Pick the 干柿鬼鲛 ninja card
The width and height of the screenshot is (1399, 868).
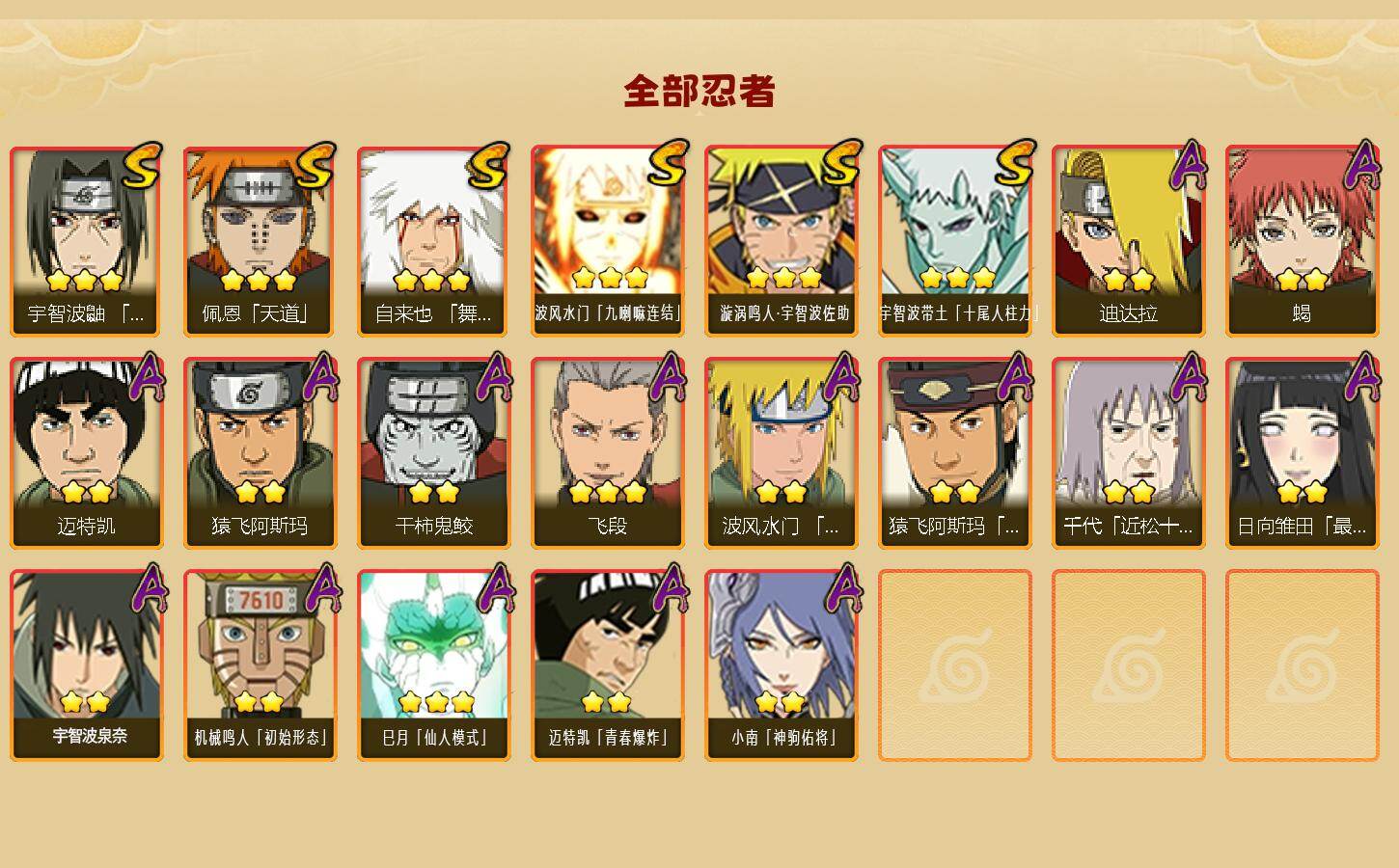(x=433, y=453)
